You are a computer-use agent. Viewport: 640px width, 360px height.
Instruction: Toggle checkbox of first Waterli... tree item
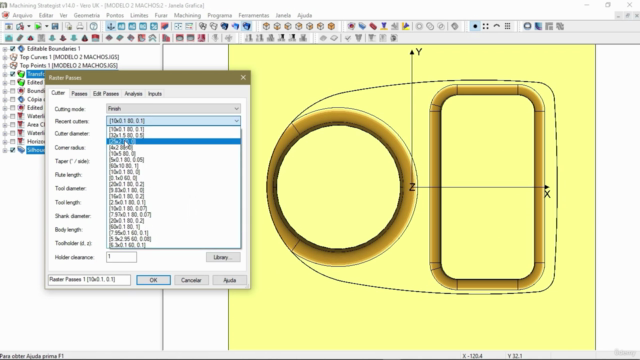coord(13,116)
